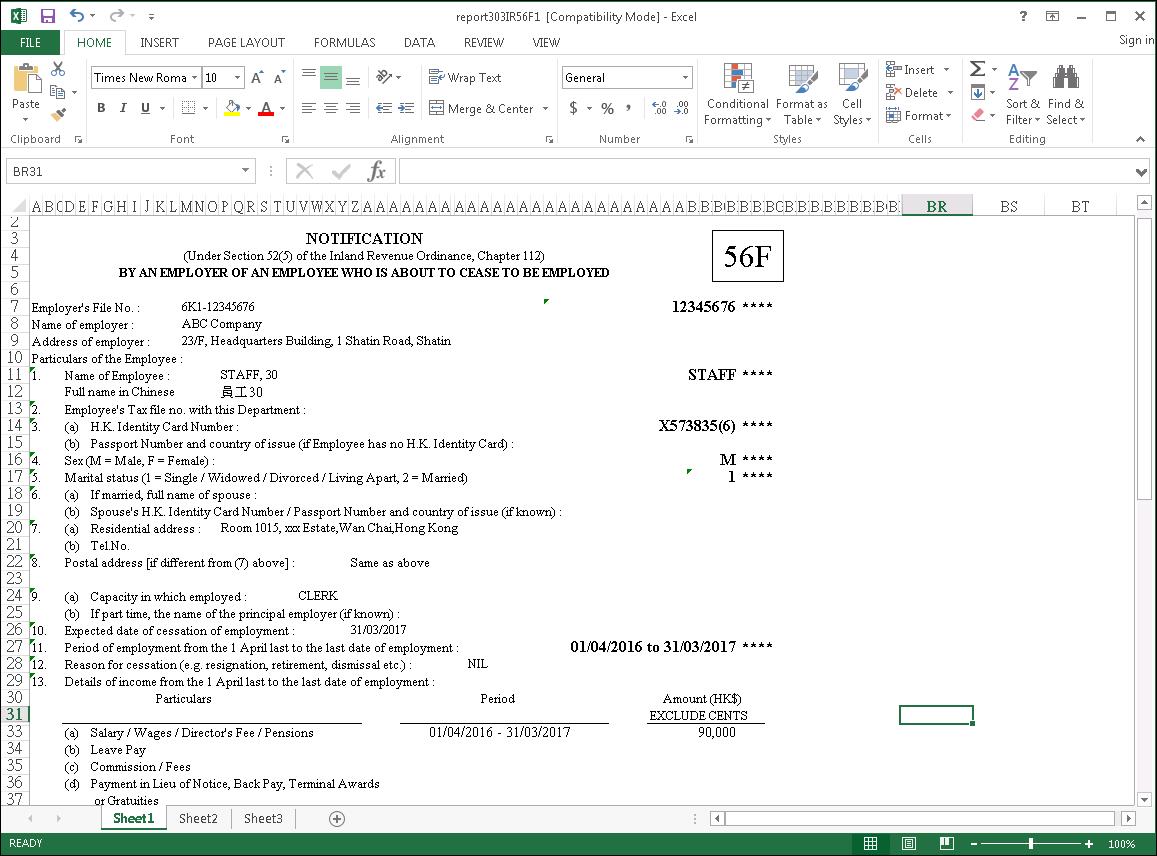
Task: Toggle Italic formatting
Action: [x=123, y=108]
